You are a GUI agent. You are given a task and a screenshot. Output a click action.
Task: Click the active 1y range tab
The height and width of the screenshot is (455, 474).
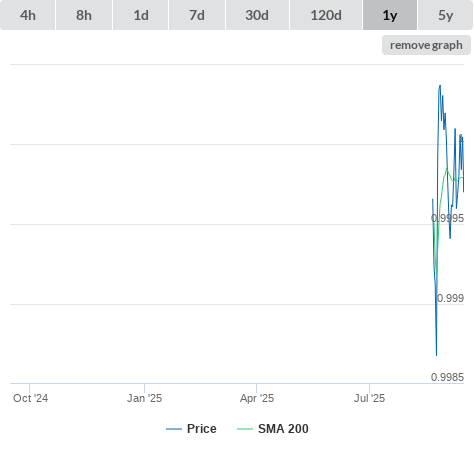390,15
